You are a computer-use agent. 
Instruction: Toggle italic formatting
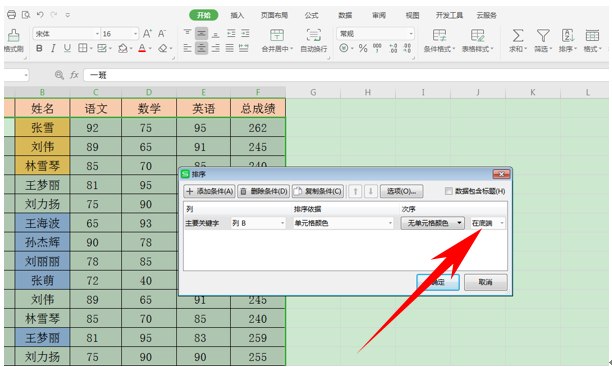coord(53,48)
